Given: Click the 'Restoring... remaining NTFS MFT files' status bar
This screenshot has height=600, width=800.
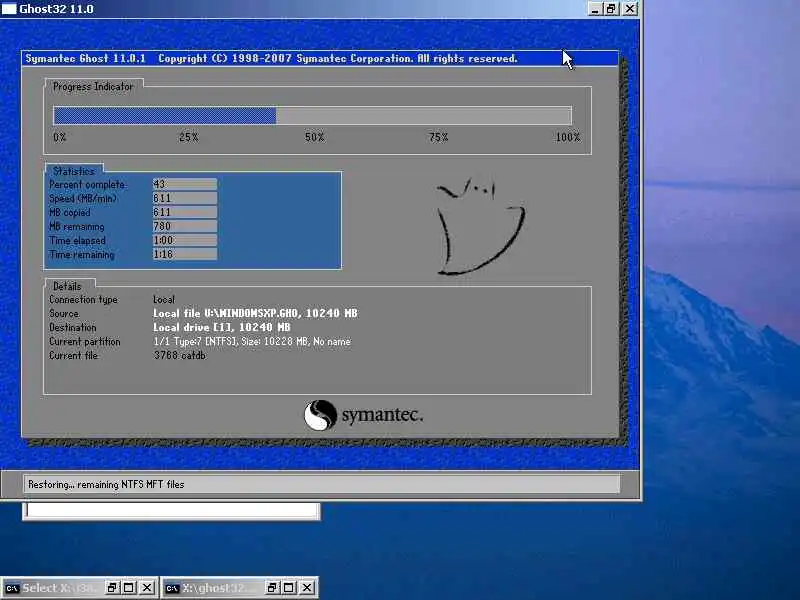Looking at the screenshot, I should [322, 484].
